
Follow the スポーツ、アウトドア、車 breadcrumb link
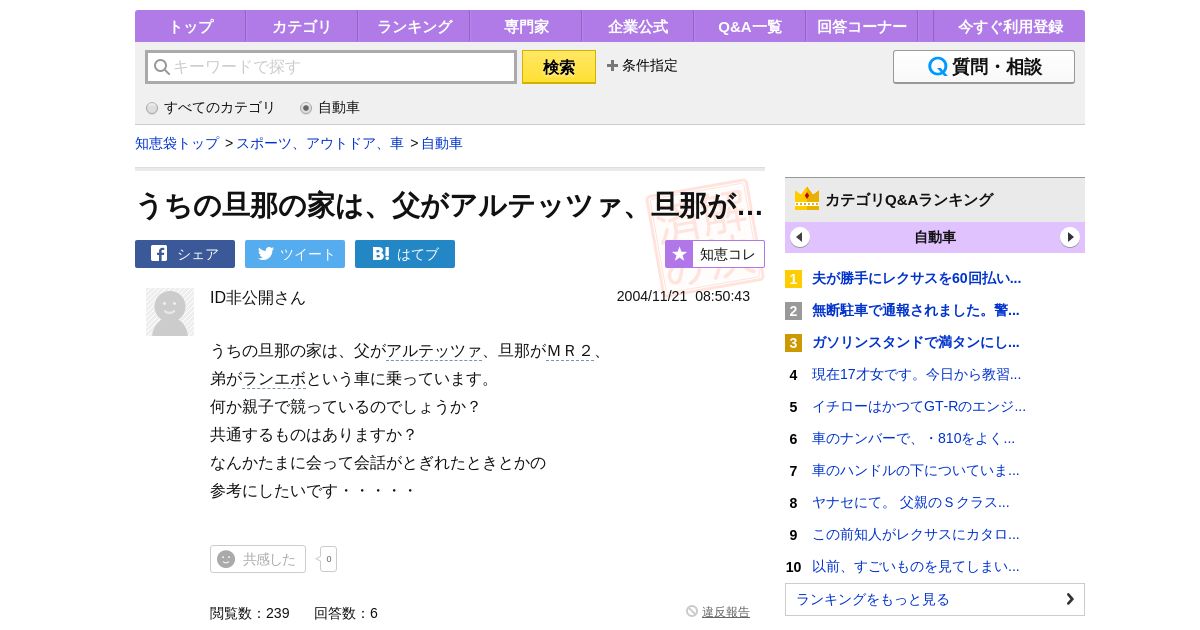point(320,143)
